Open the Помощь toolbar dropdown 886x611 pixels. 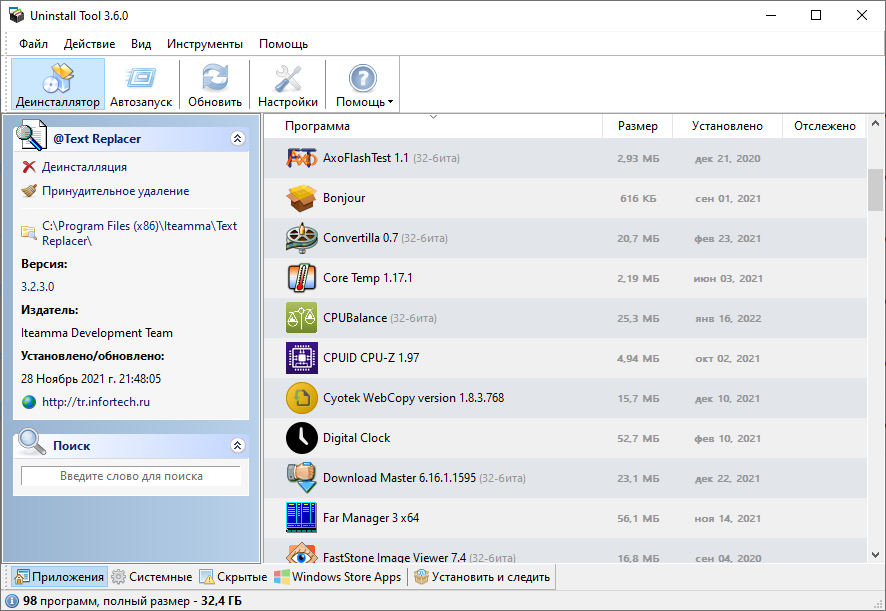363,84
